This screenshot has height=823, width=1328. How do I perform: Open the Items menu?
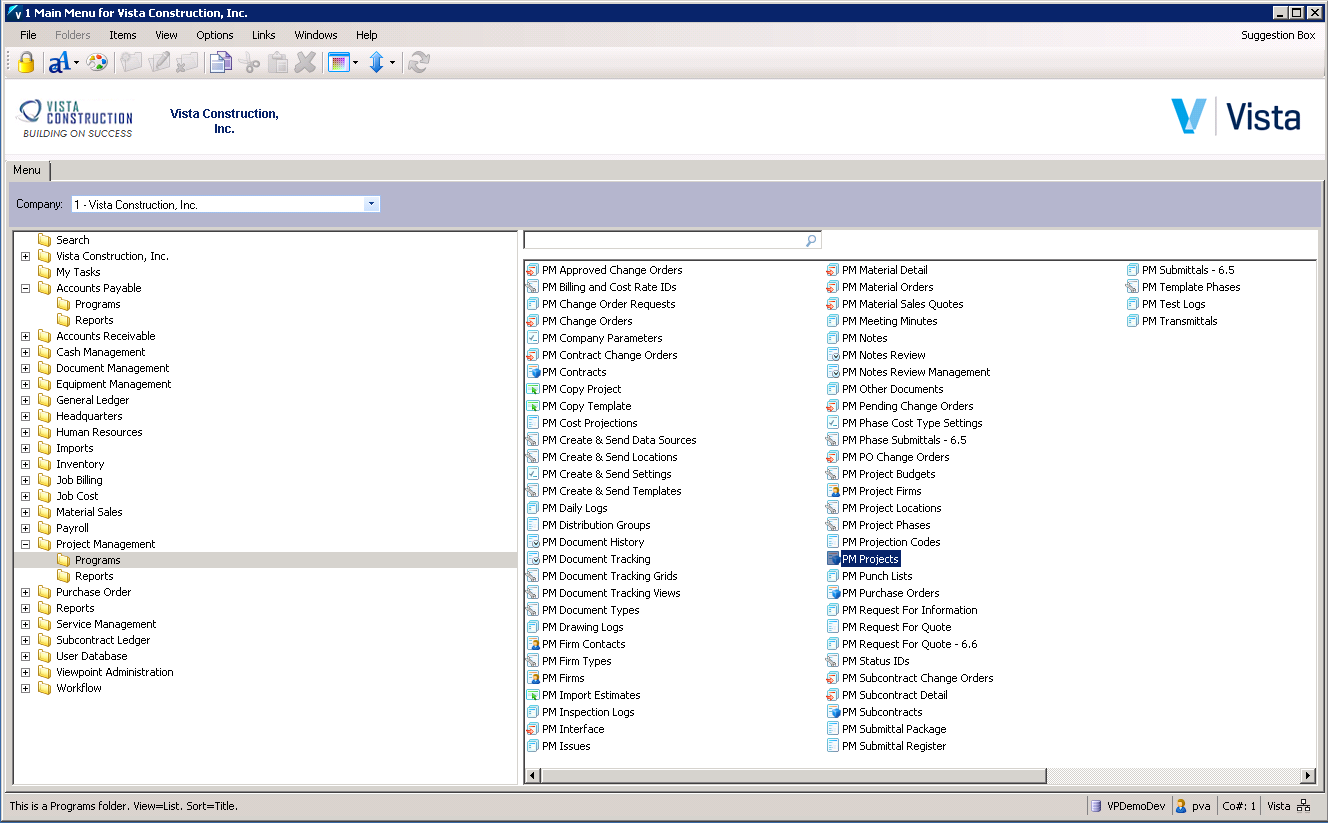coord(123,35)
